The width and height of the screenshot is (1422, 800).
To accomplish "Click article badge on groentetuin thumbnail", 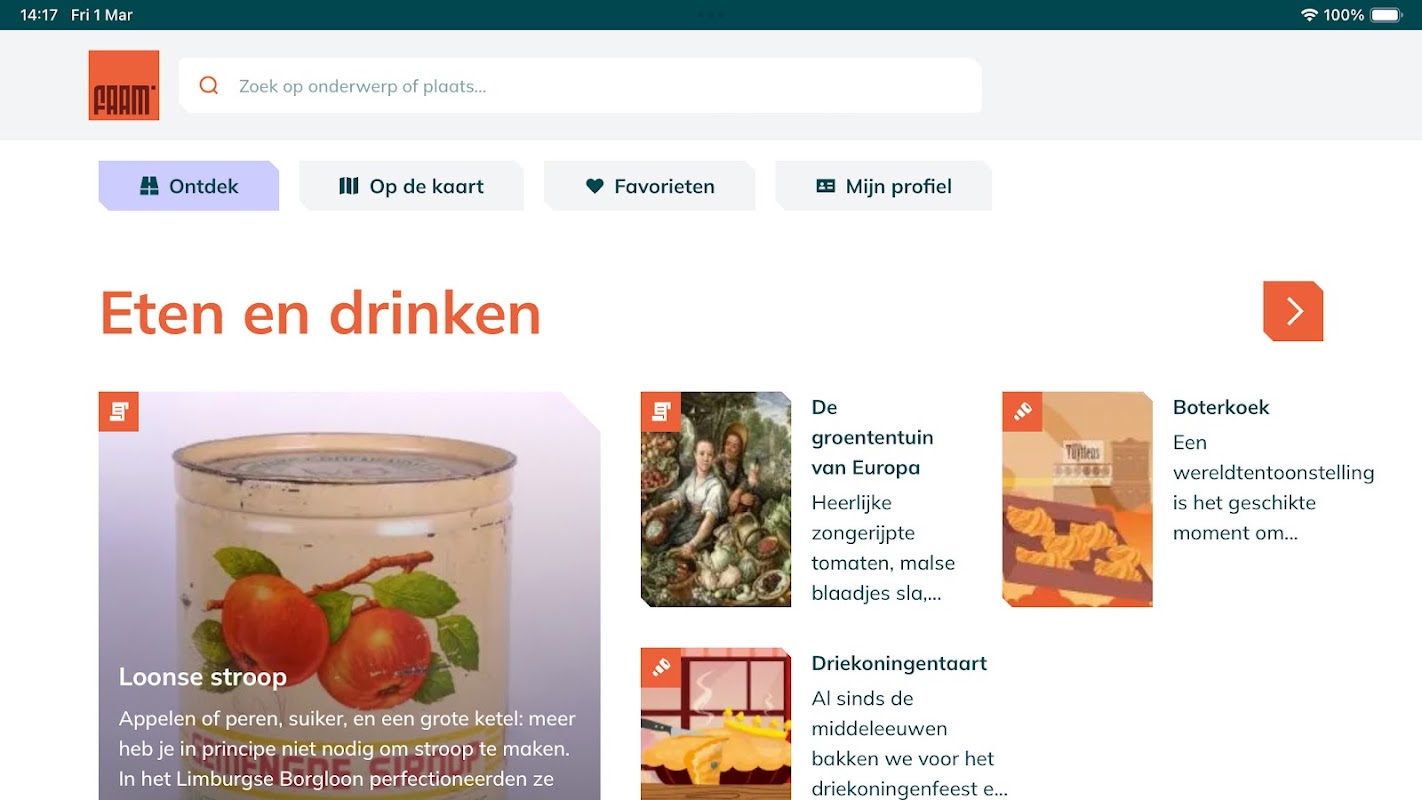I will (x=661, y=412).
